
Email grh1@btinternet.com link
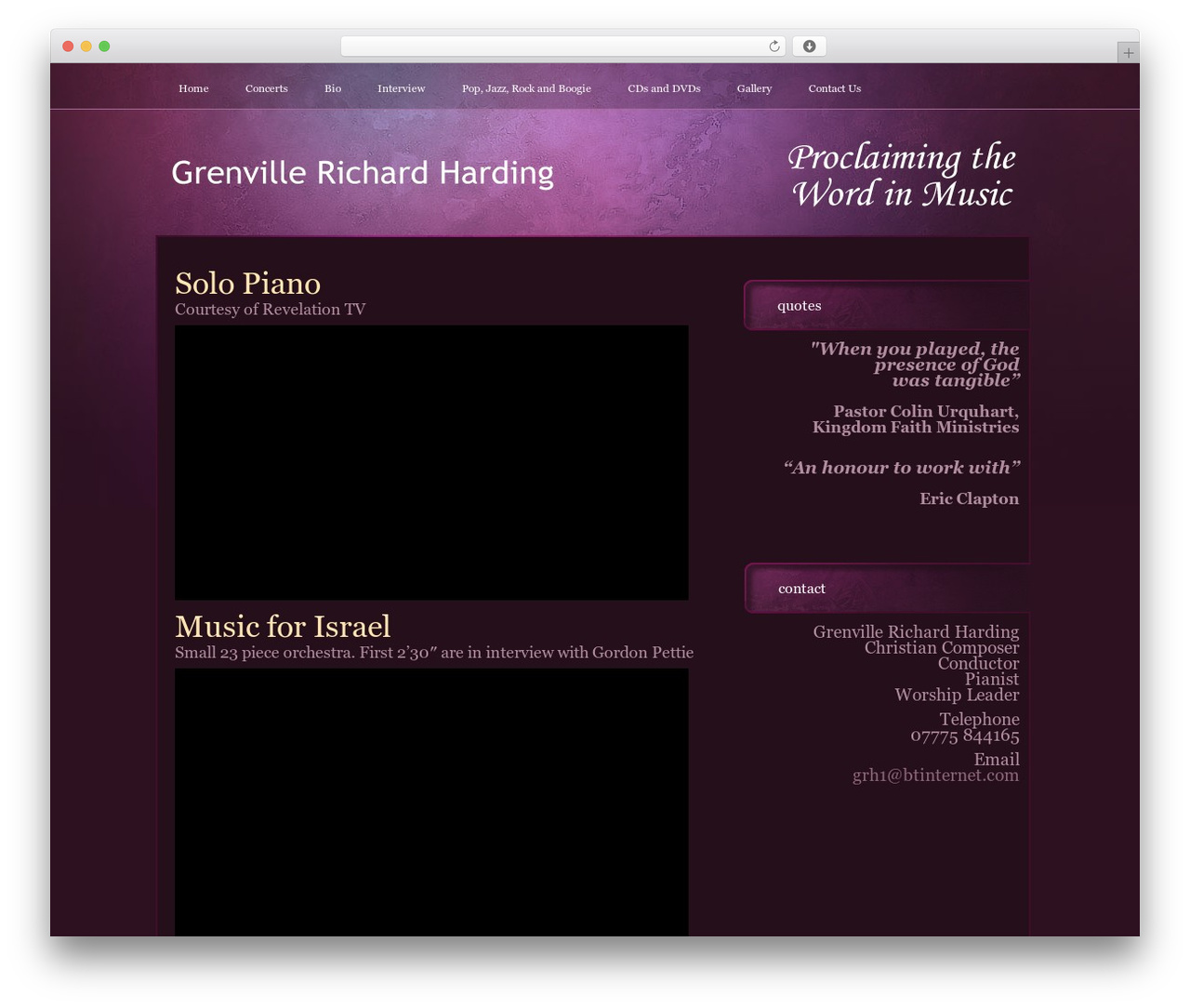pos(935,776)
